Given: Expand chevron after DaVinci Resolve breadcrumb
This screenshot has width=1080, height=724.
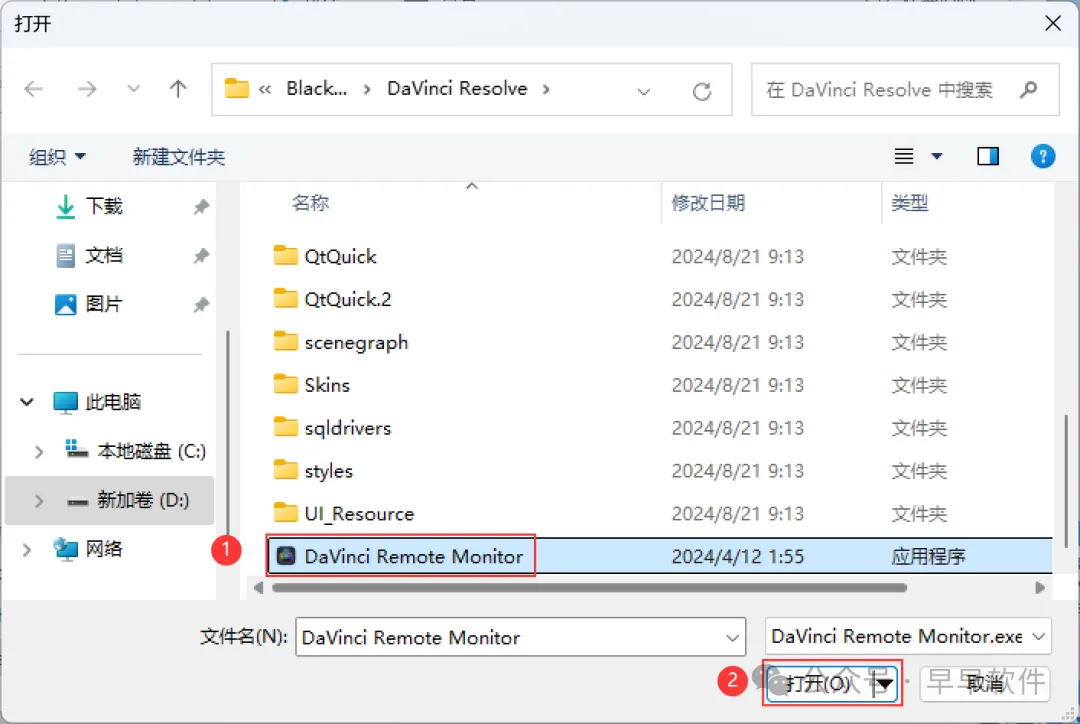Looking at the screenshot, I should coord(546,89).
